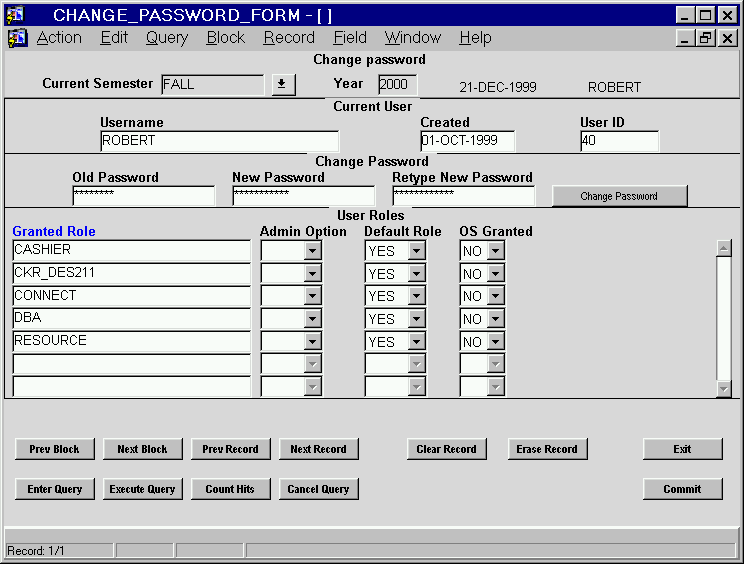The height and width of the screenshot is (564, 744).
Task: Expand Admin Option dropdown for CONNECT
Action: 313,296
